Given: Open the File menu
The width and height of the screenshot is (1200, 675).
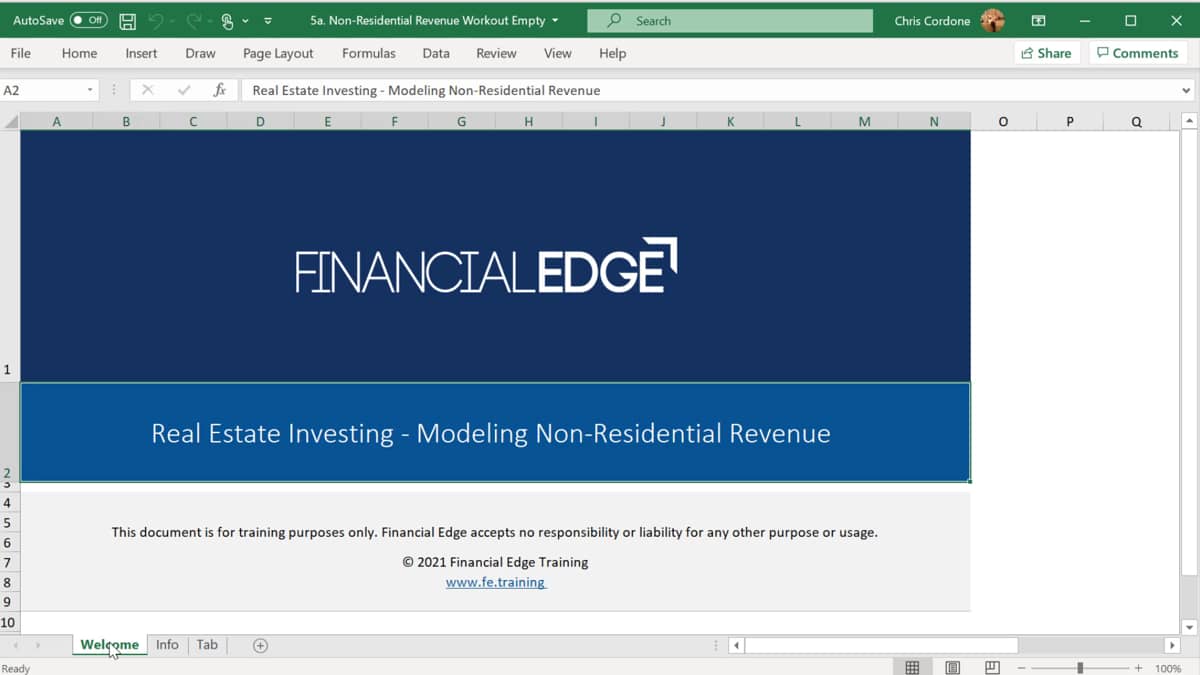Looking at the screenshot, I should 21,53.
